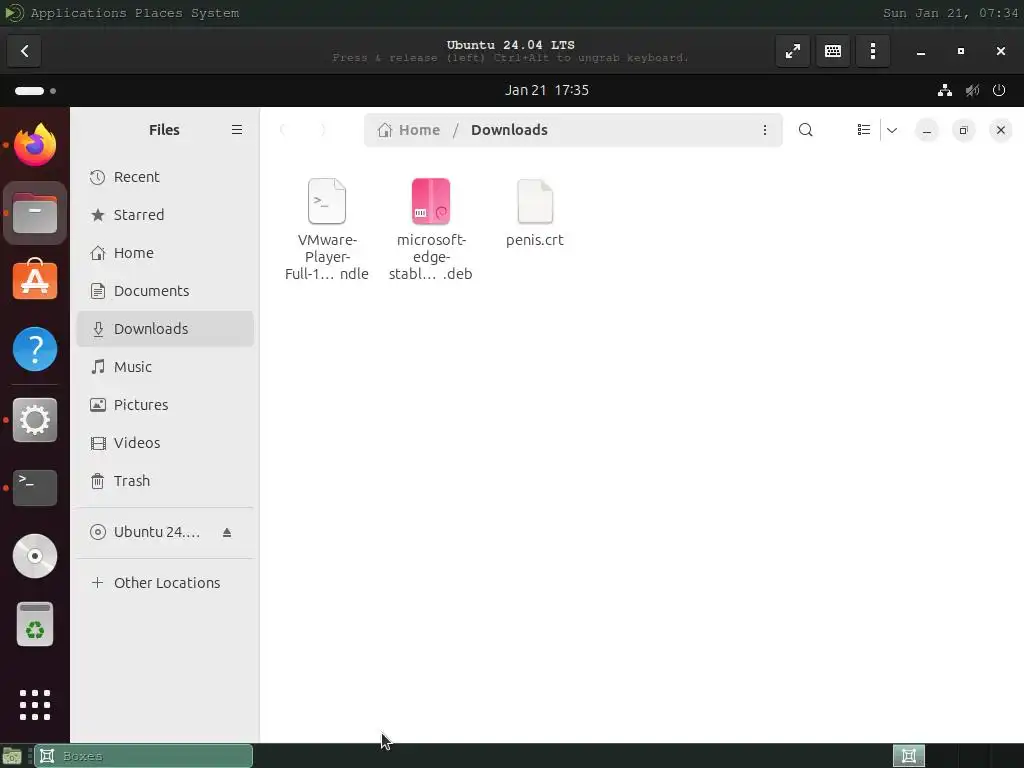Screen dimensions: 1024x768
Task: Click the show desktop icon in bottom panel
Action: [12, 756]
